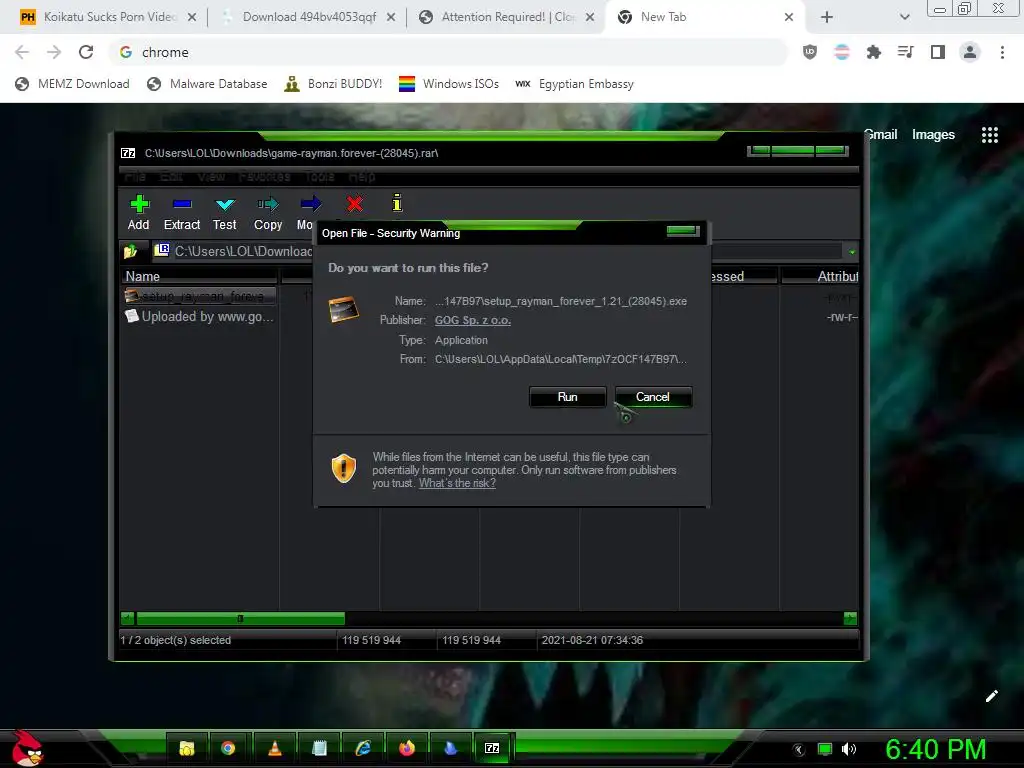The image size is (1024, 768).
Task: Click the Test archive toolbar icon
Action: tap(225, 204)
